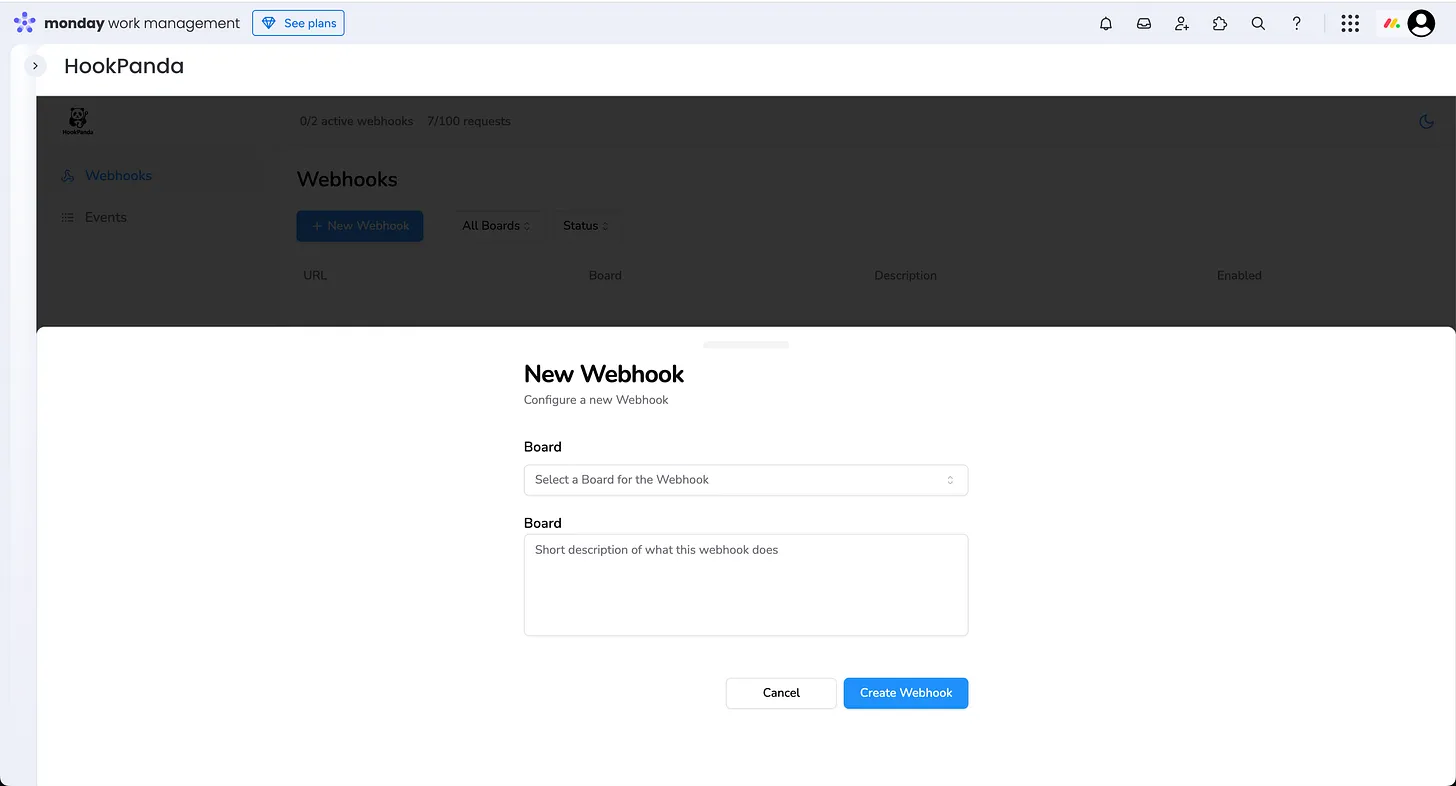This screenshot has height=786, width=1456.
Task: Toggle dark mode moon icon
Action: click(1426, 122)
